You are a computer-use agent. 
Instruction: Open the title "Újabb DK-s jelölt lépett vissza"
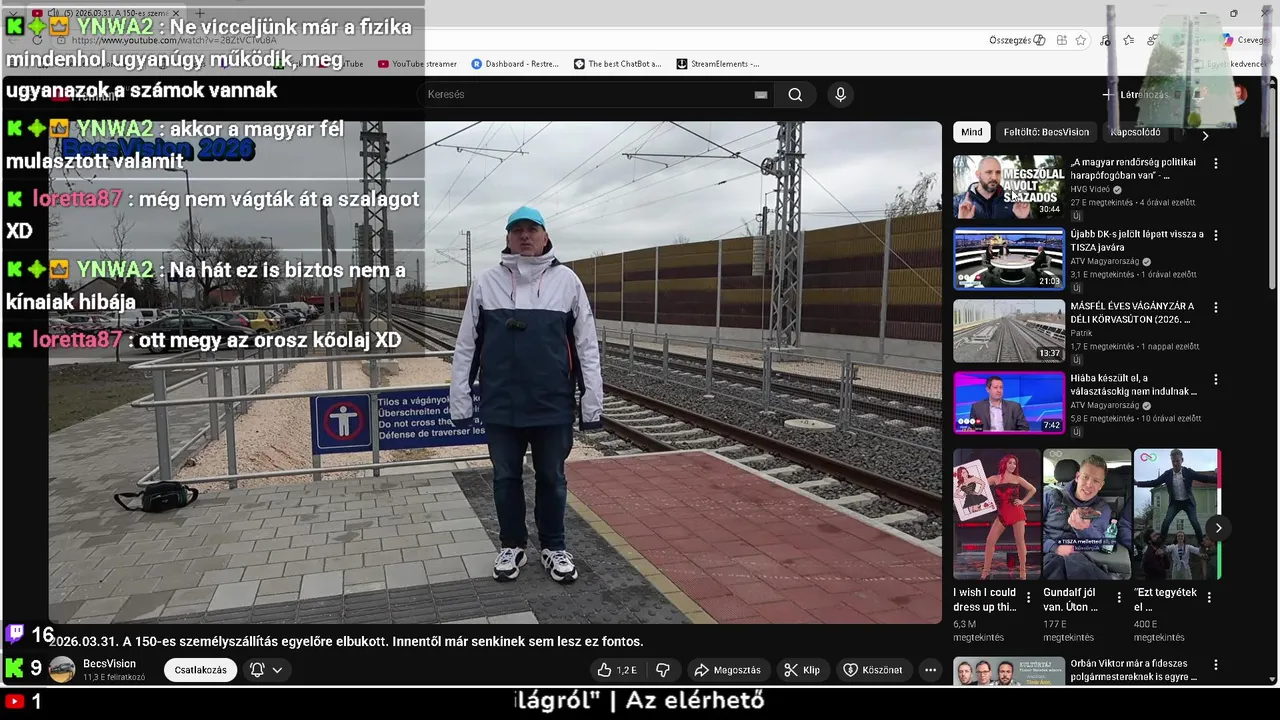tap(1137, 240)
